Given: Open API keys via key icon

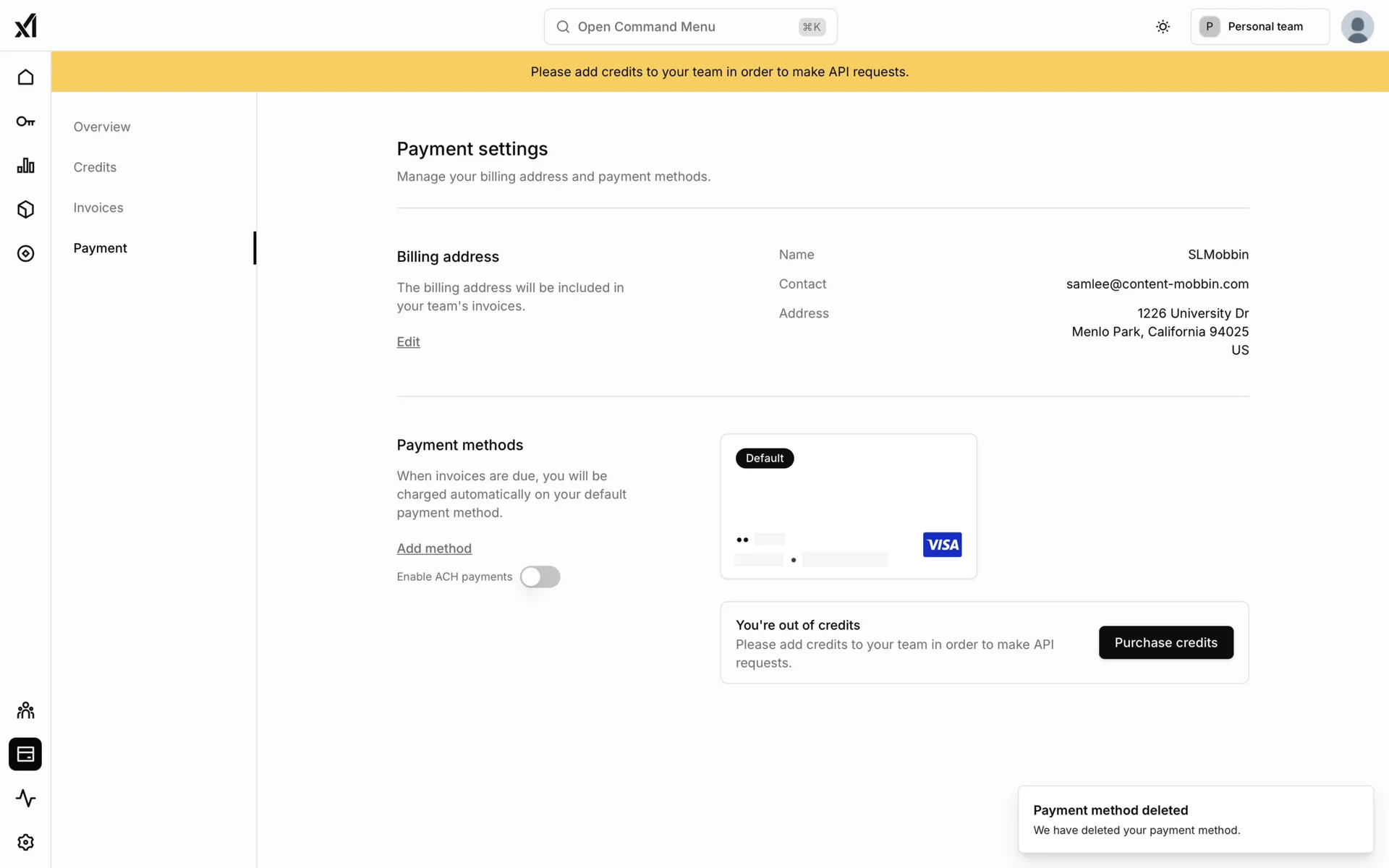Looking at the screenshot, I should point(25,122).
